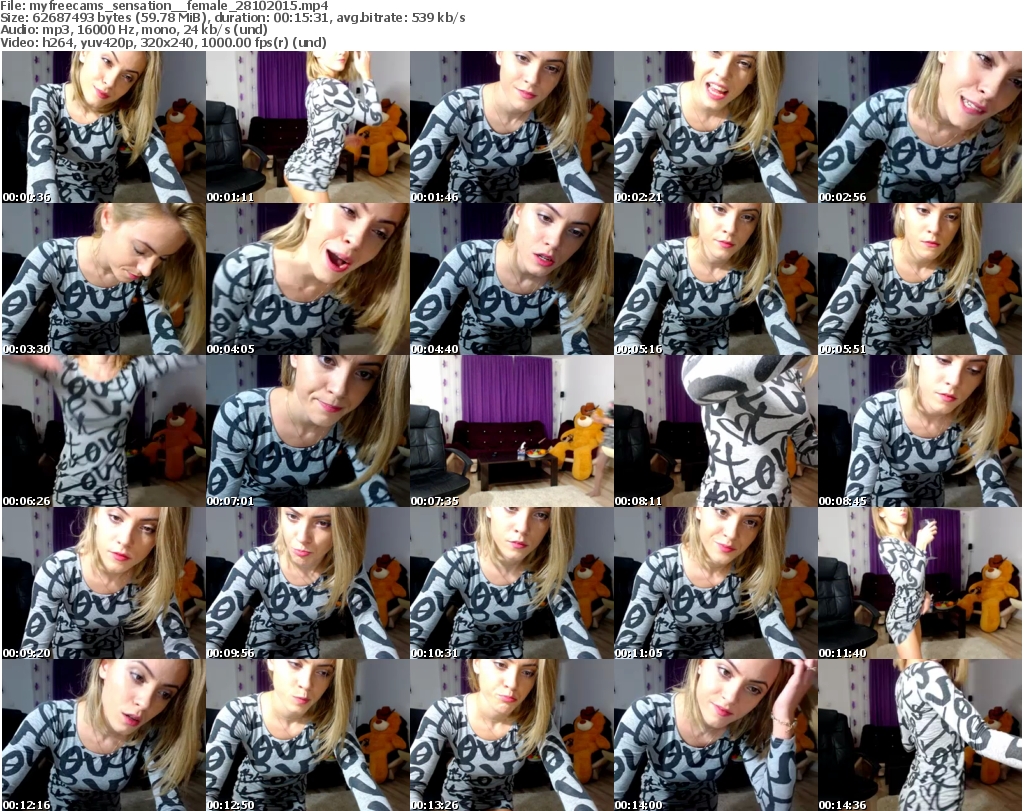This screenshot has width=1024, height=811.
Task: Click the Audio mp3 info line
Action: pyautogui.click(x=134, y=30)
